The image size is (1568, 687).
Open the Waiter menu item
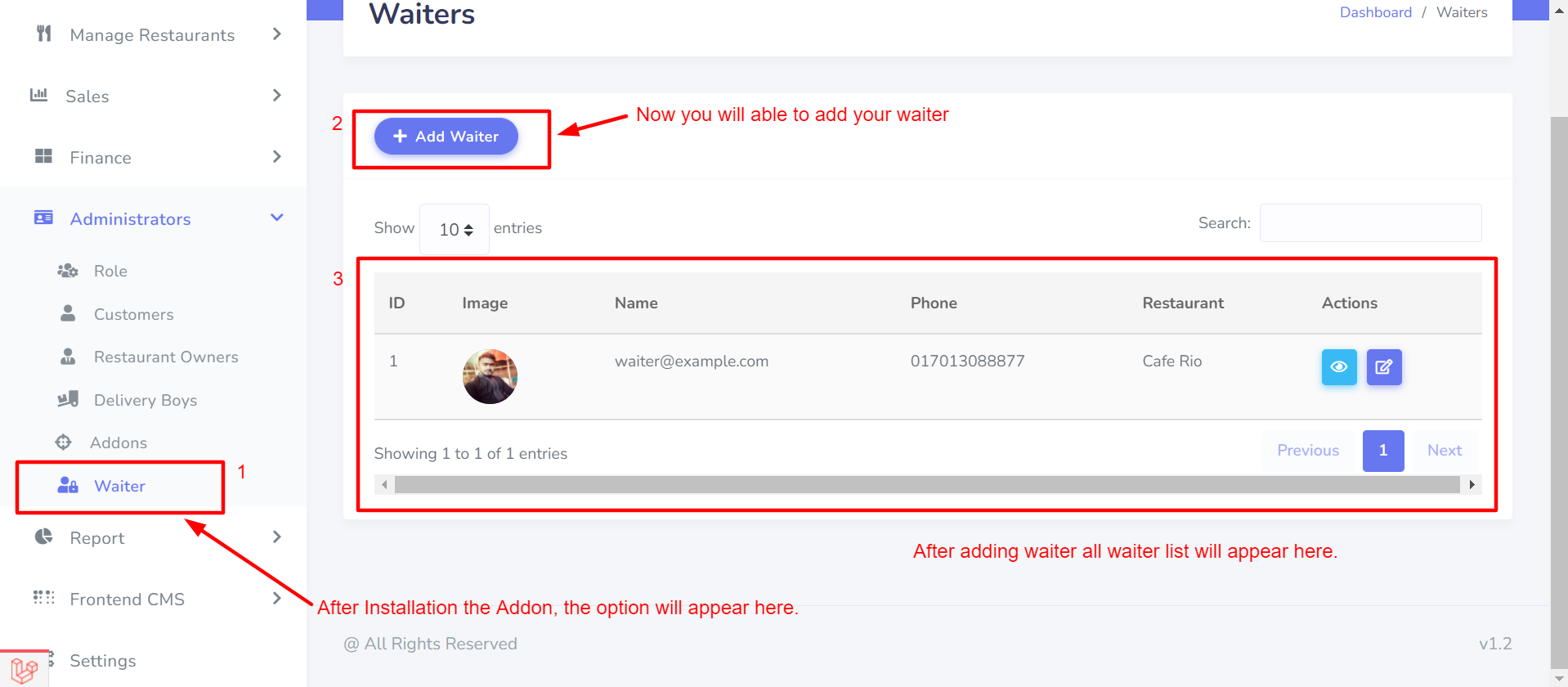click(x=120, y=486)
